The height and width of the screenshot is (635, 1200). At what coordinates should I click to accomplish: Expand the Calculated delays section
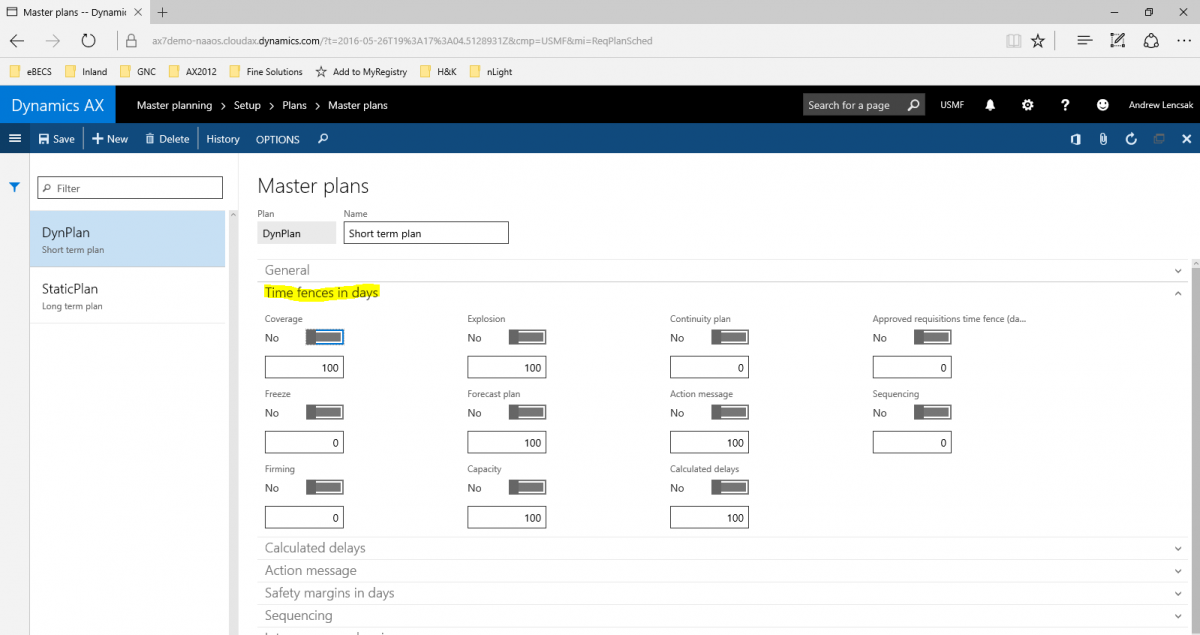[722, 548]
